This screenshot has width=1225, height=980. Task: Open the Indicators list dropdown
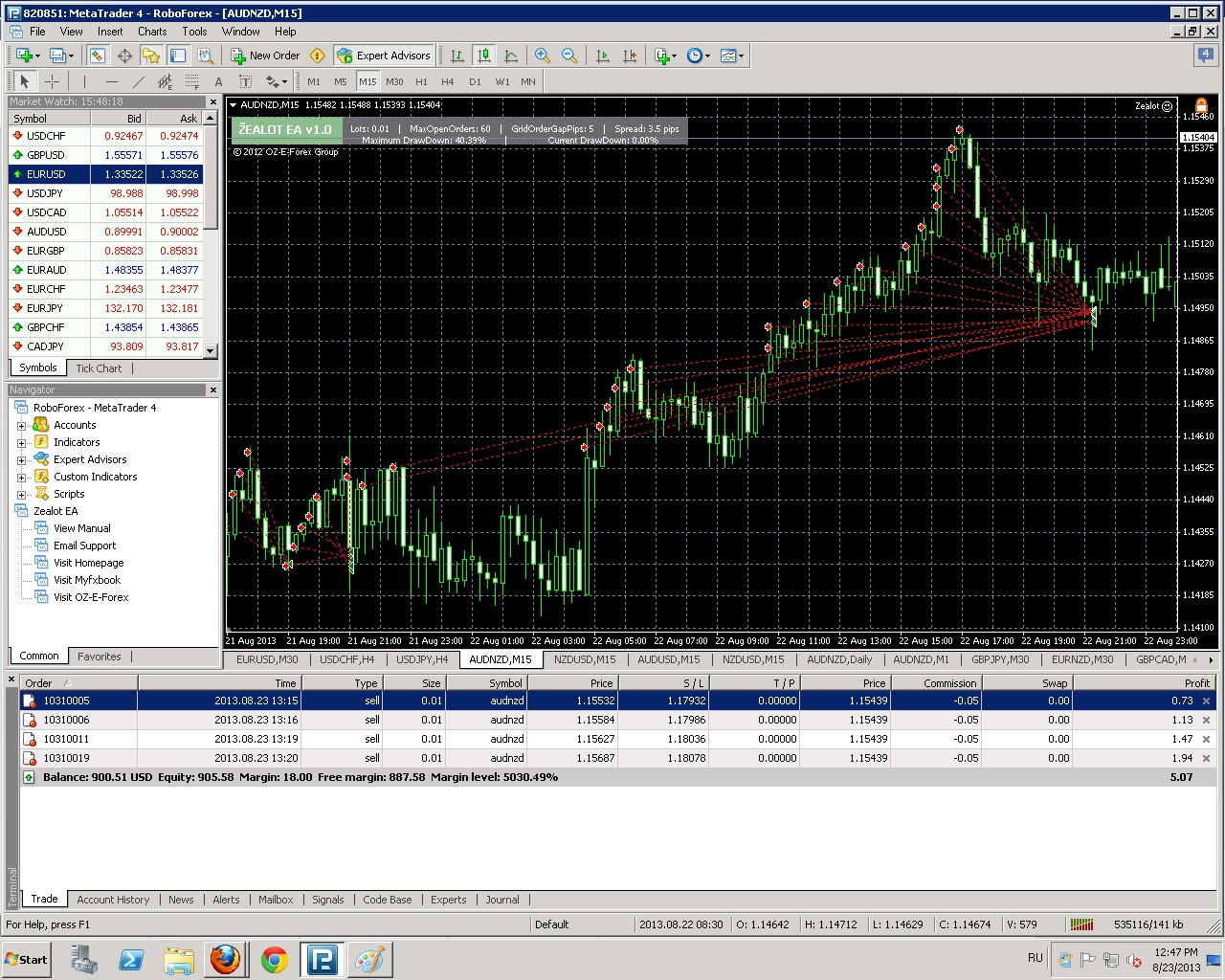[665, 56]
